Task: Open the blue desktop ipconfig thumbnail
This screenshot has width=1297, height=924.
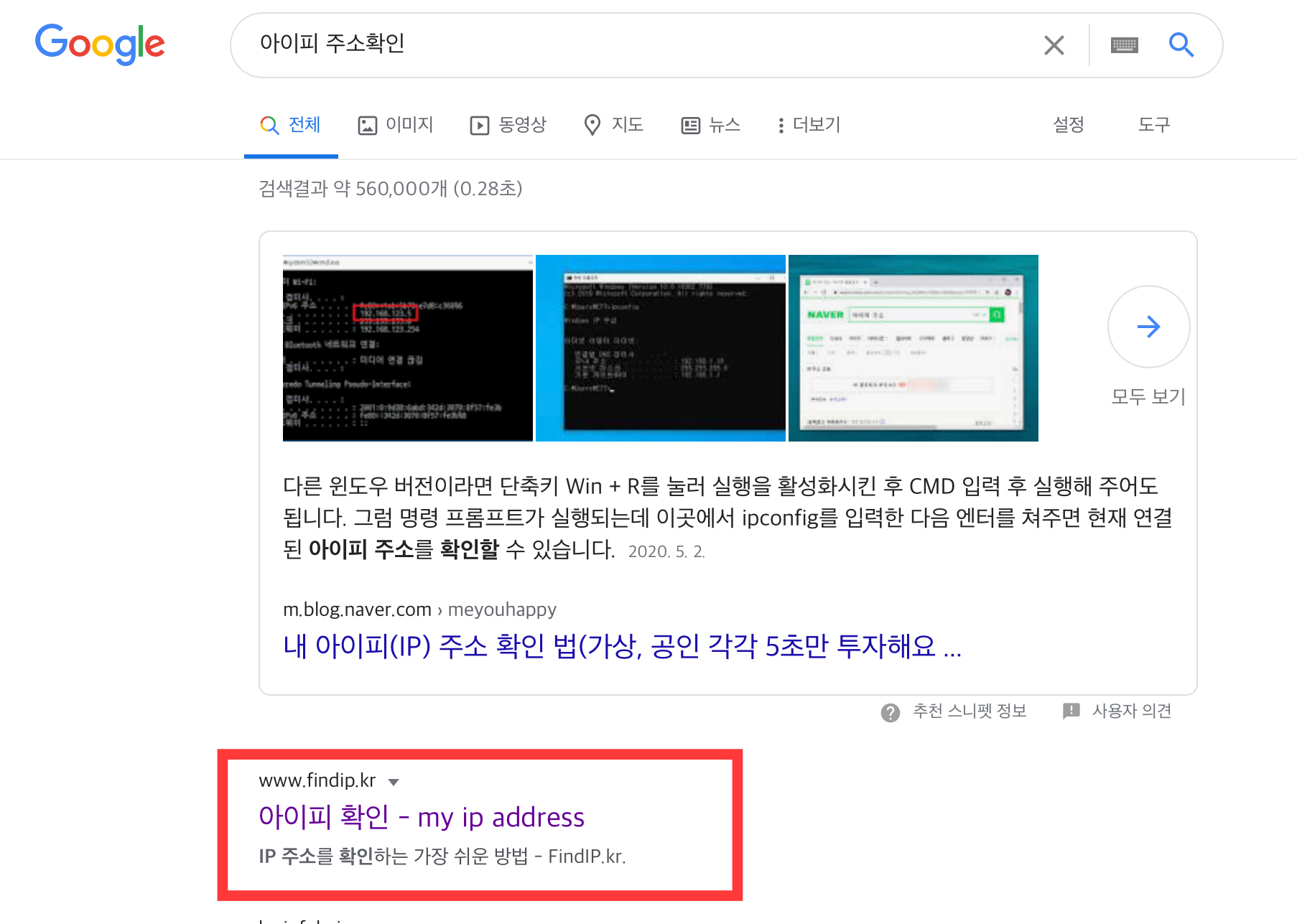Action: [661, 348]
